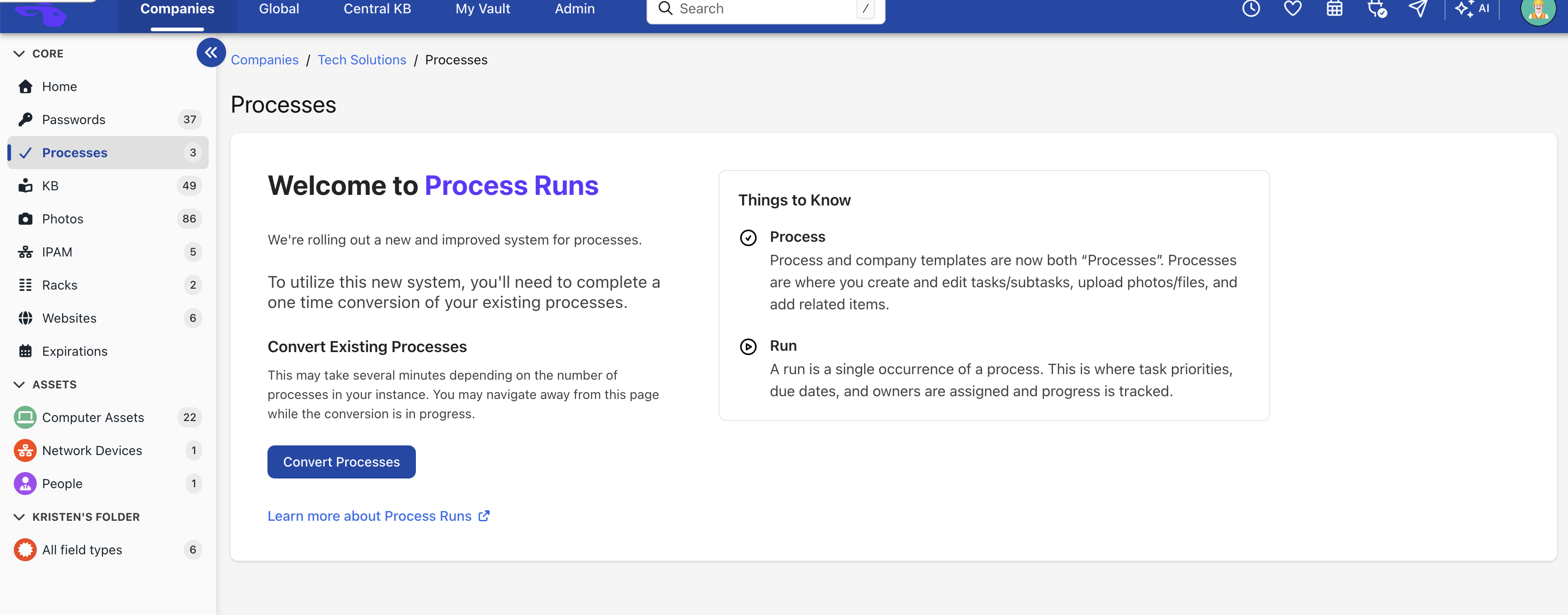1568x615 pixels.
Task: Open the Central KB tab
Action: (x=377, y=9)
